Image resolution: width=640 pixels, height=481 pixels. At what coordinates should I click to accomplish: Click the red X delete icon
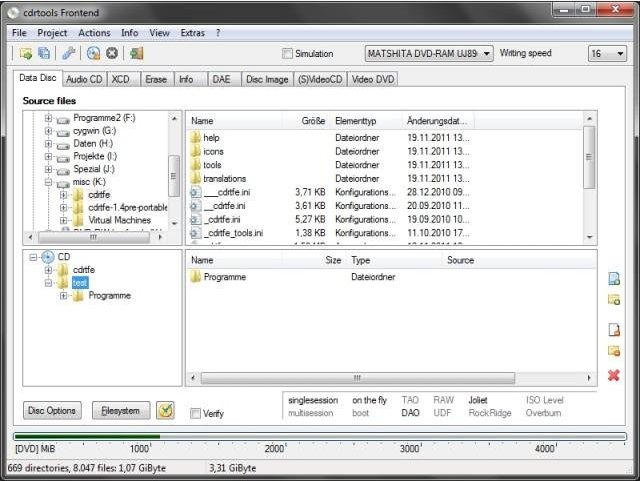(614, 375)
